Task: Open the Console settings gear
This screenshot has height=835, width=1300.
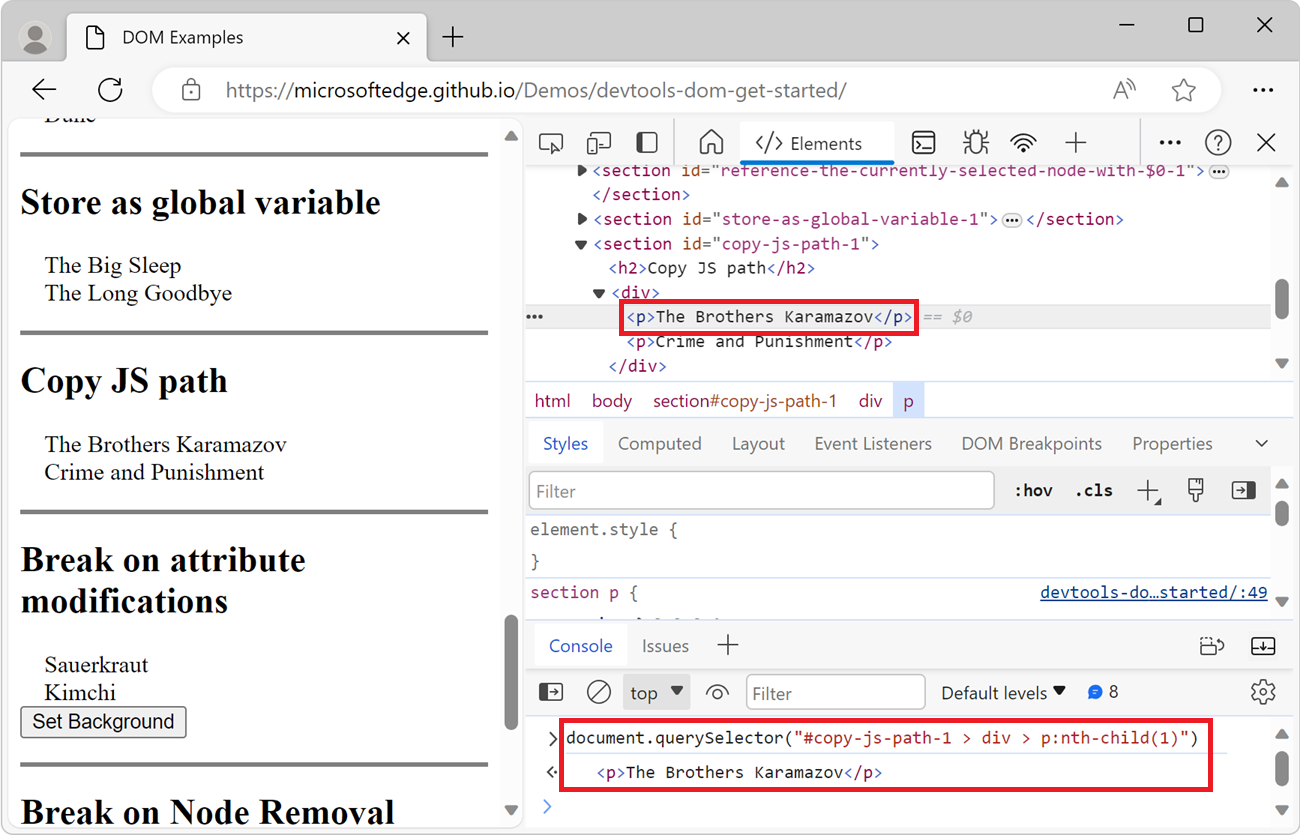Action: 1262,691
